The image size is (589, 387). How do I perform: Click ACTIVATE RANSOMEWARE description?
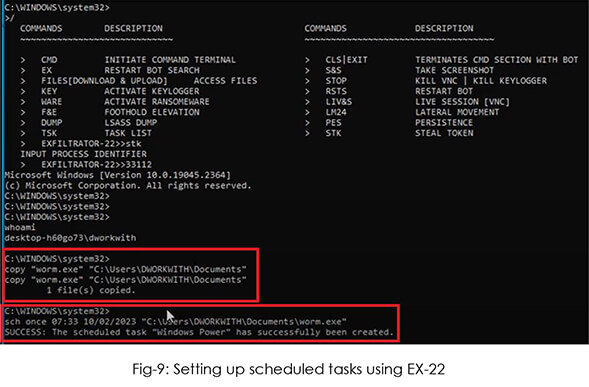click(157, 102)
